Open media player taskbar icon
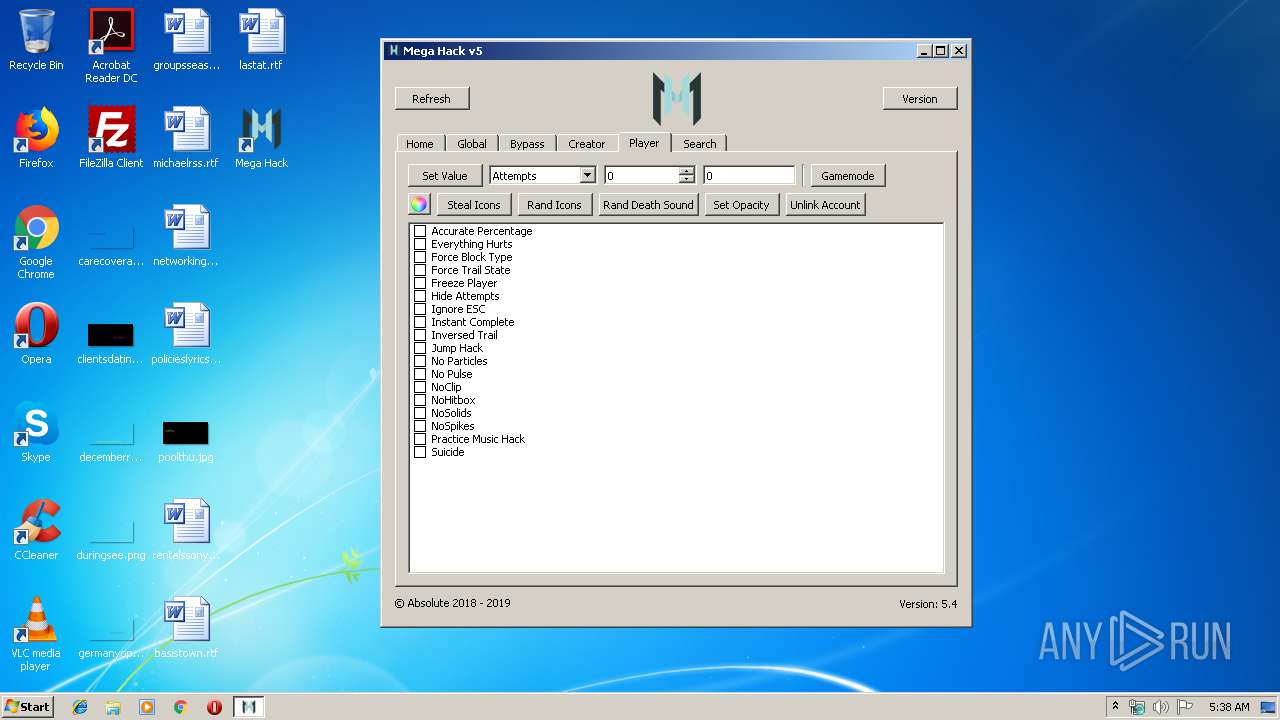The height and width of the screenshot is (720, 1280). tap(147, 707)
